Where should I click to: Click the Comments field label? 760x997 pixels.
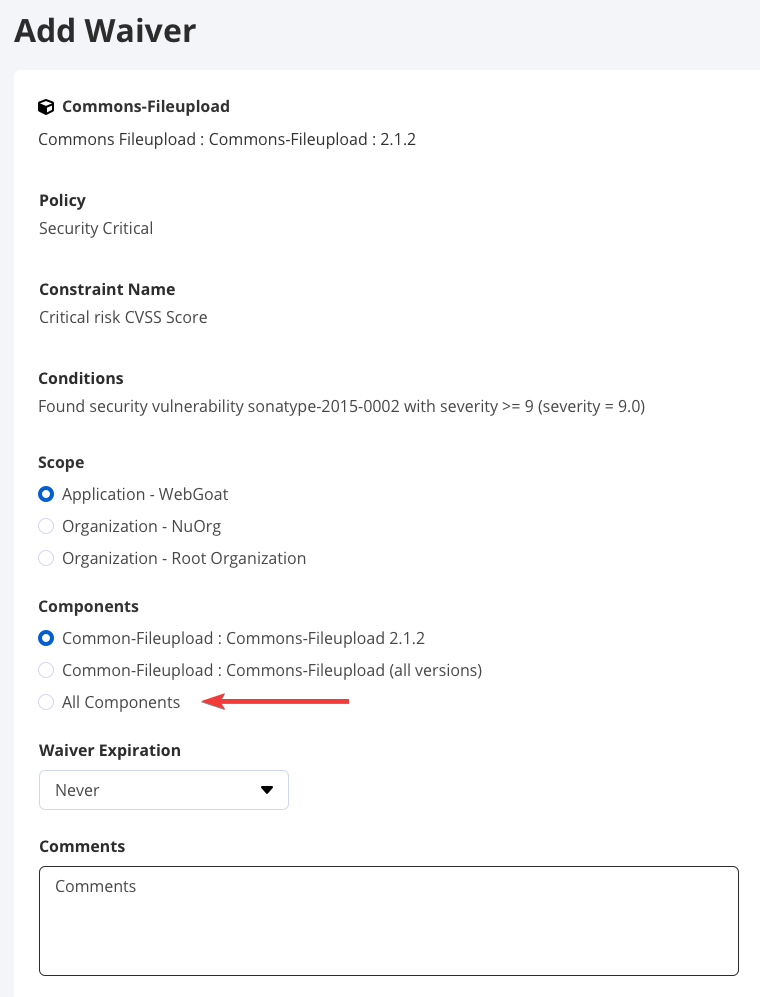[x=82, y=846]
